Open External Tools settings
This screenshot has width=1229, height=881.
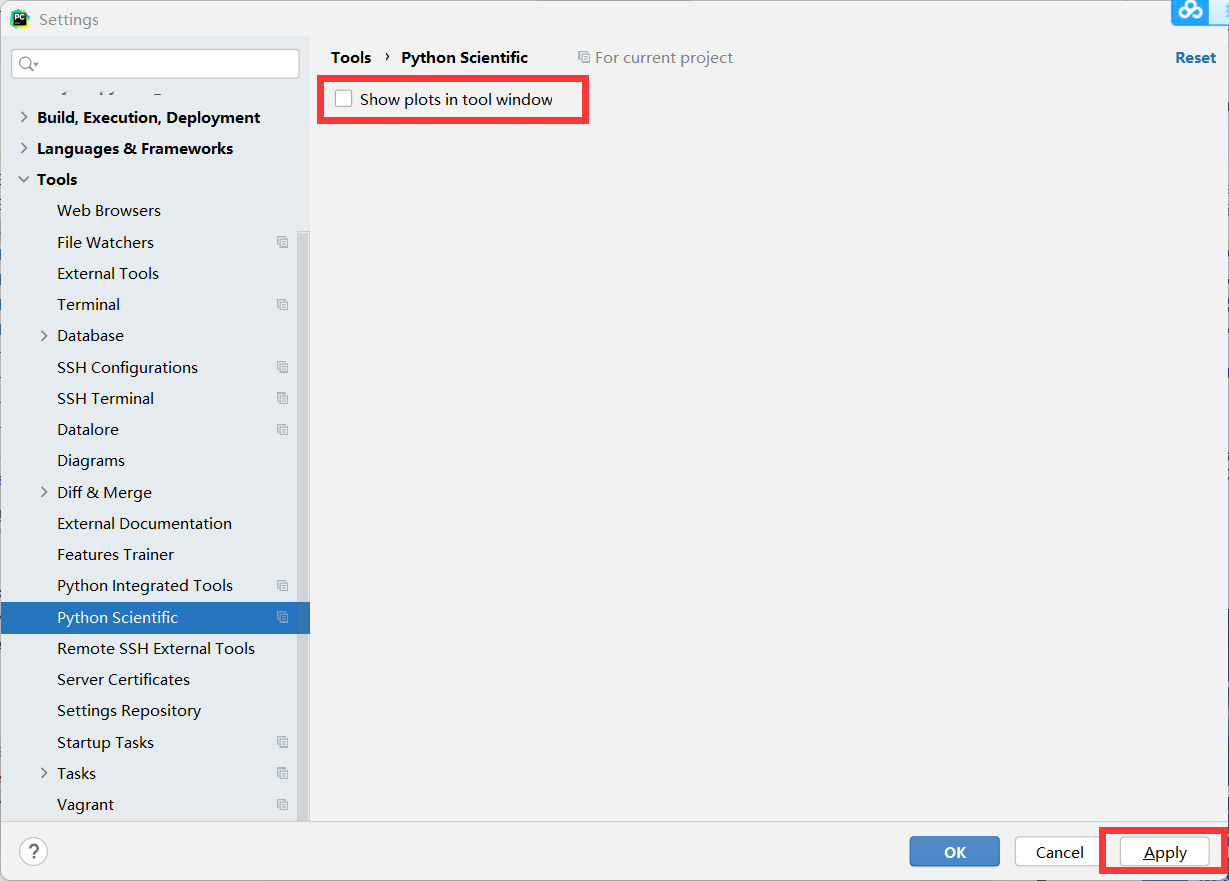pyautogui.click(x=108, y=273)
